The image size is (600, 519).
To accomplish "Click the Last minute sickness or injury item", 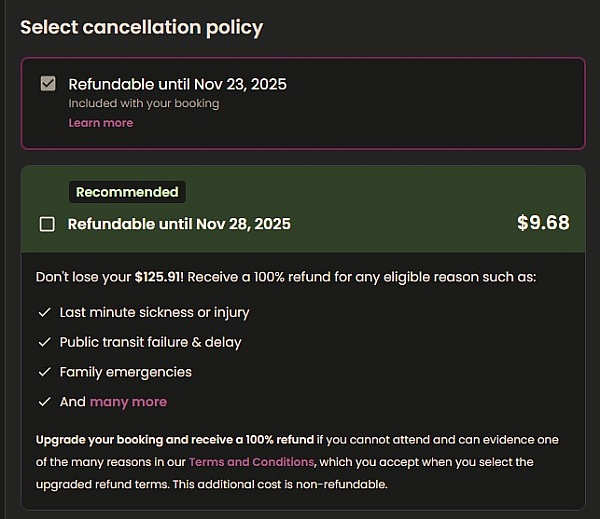I will click(x=154, y=312).
